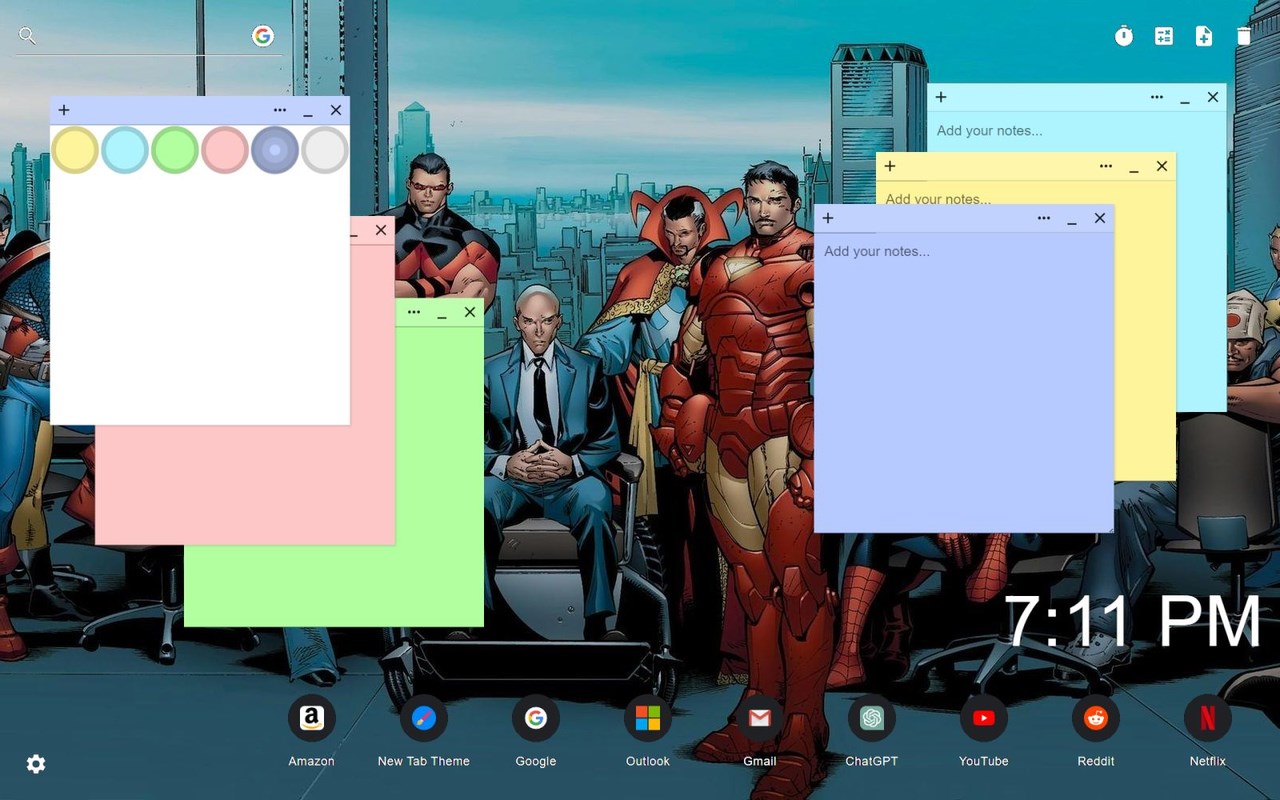Open the stopwatch timer tool
Image resolution: width=1280 pixels, height=800 pixels.
(1124, 36)
